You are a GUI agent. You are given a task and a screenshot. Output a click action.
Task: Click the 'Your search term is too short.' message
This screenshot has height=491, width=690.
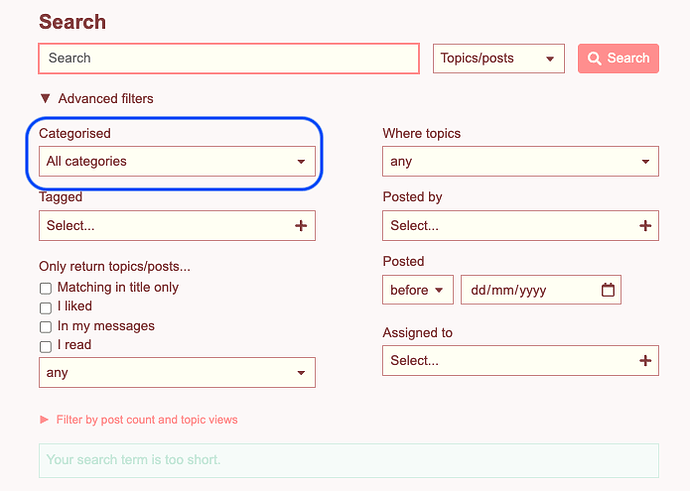tap(349, 460)
